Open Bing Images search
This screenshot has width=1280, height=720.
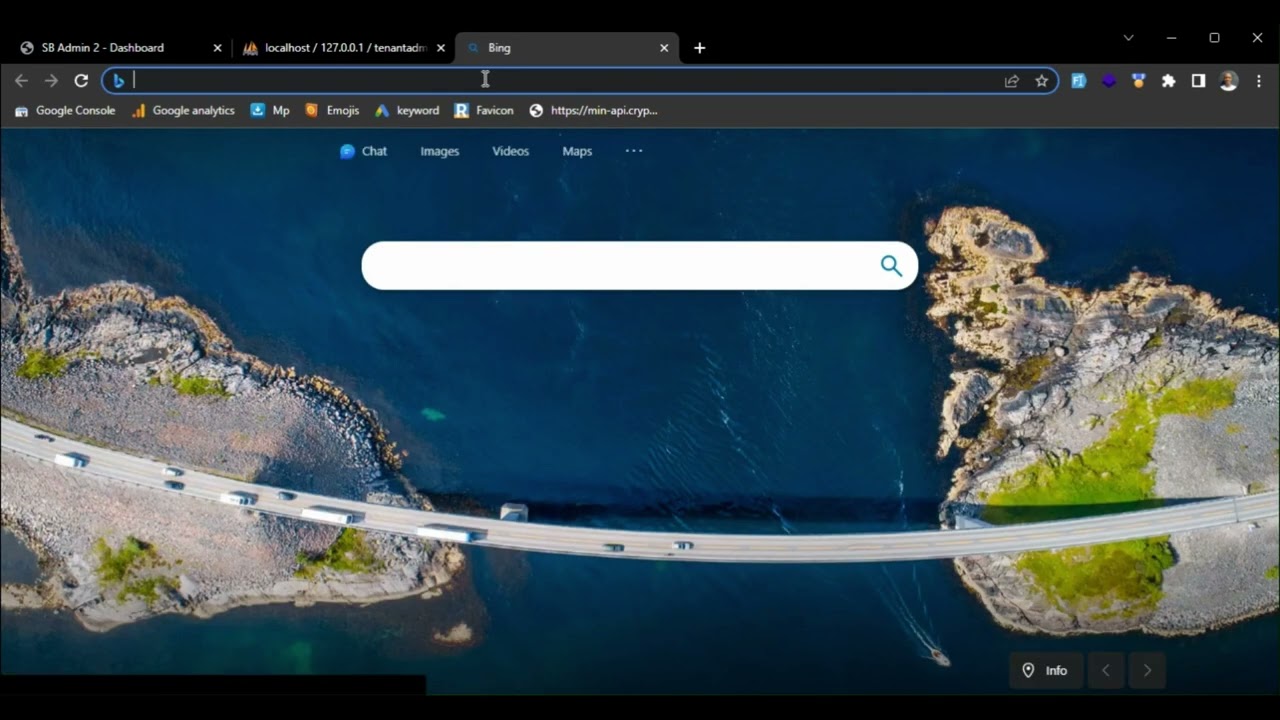tap(440, 151)
